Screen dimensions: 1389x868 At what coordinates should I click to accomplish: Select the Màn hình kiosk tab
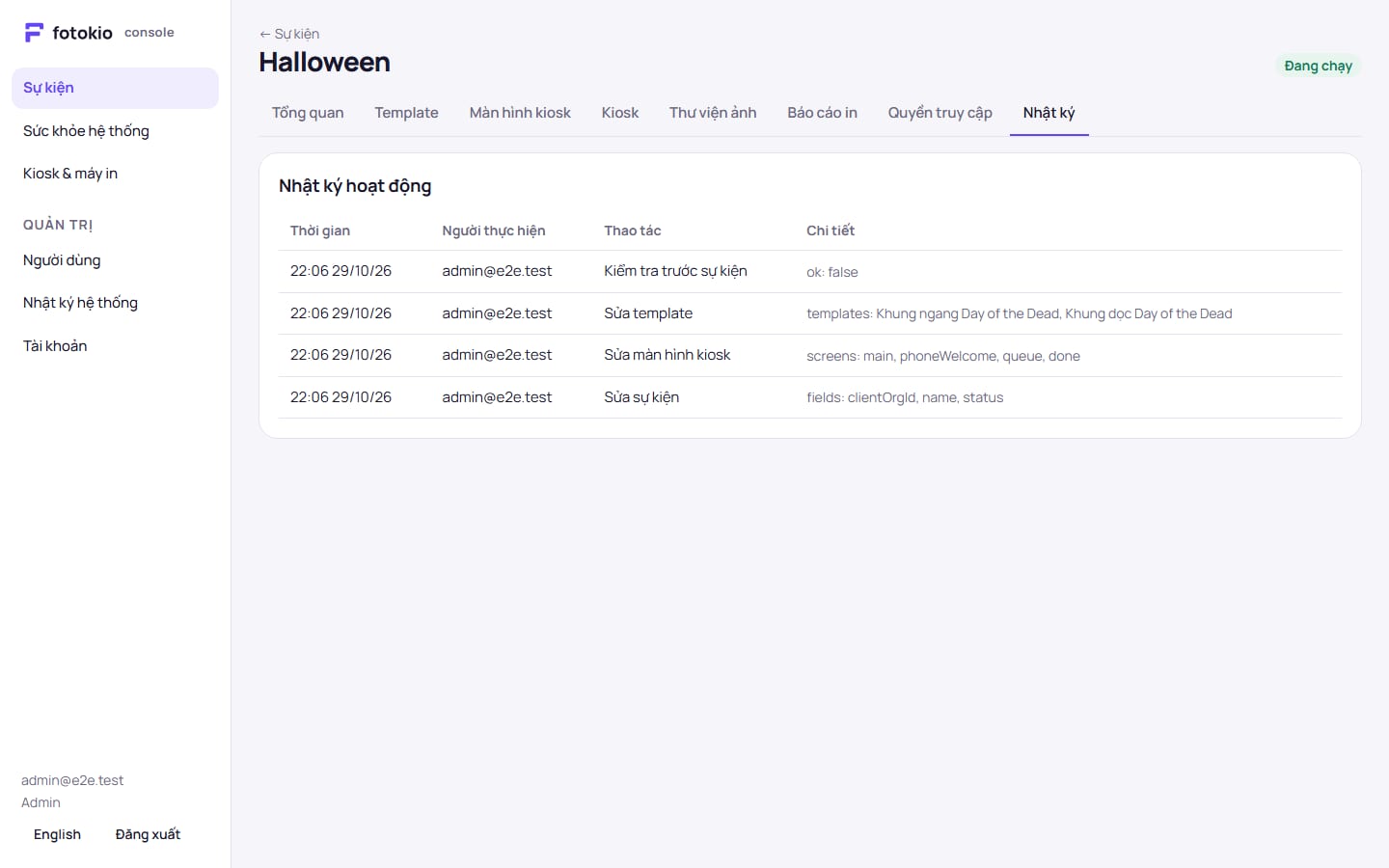click(x=520, y=113)
